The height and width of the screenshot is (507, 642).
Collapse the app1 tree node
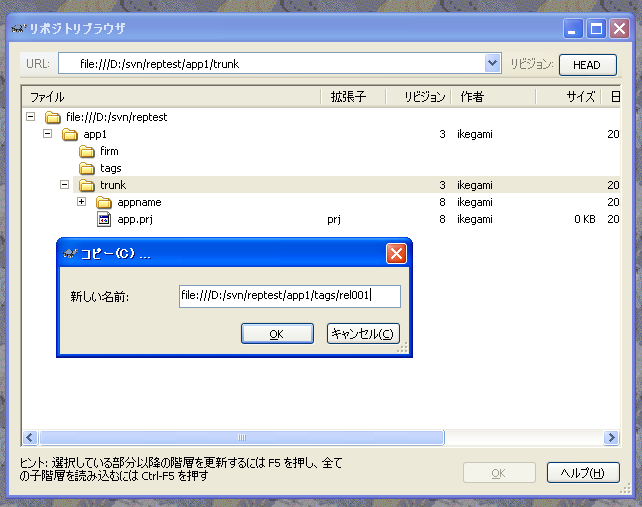coord(47,134)
